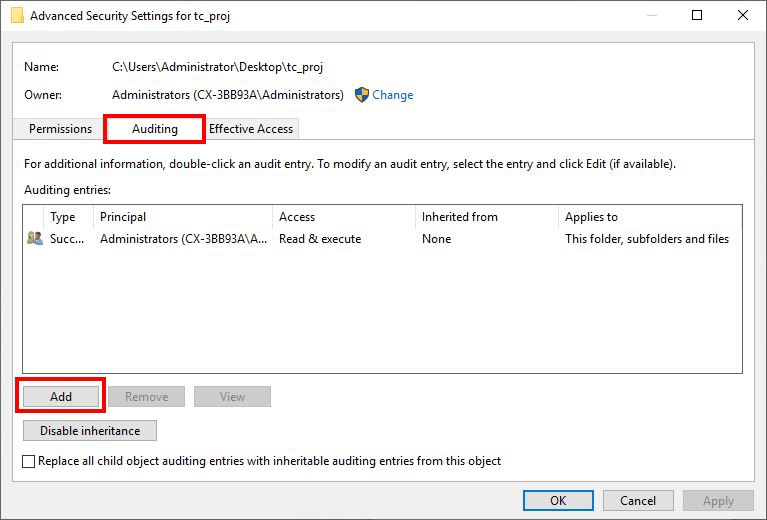The height and width of the screenshot is (520, 767).
Task: Switch to the Auditing tab
Action: tap(155, 129)
